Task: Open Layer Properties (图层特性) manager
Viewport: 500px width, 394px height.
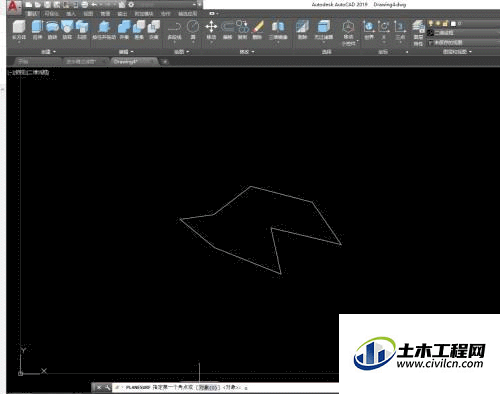Action: point(418,32)
